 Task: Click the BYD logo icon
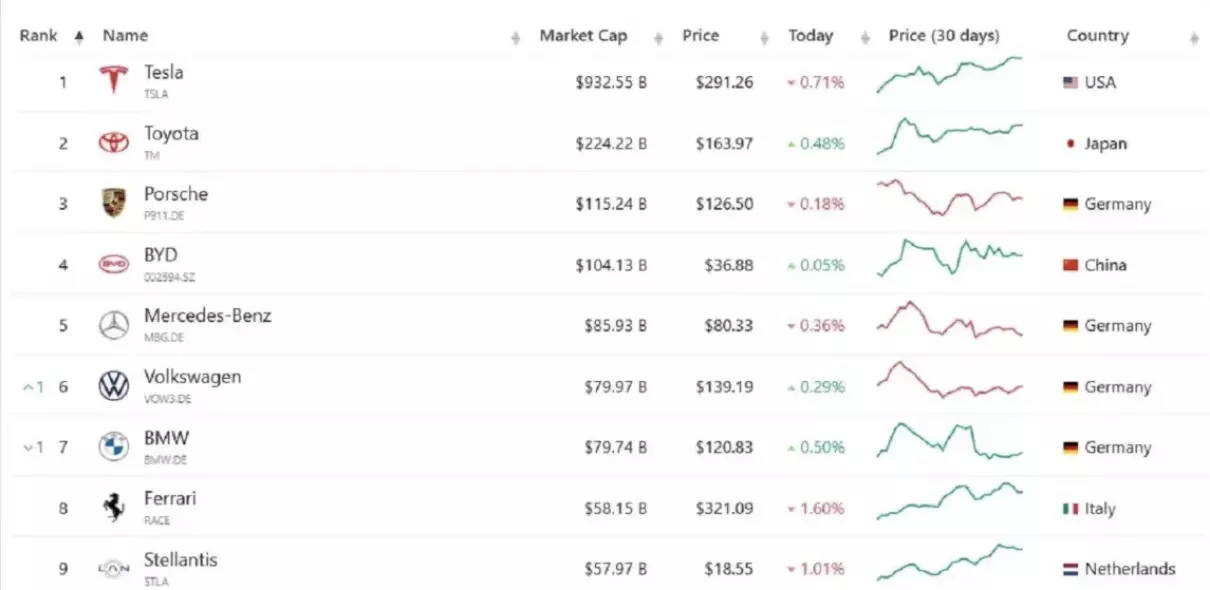click(113, 264)
